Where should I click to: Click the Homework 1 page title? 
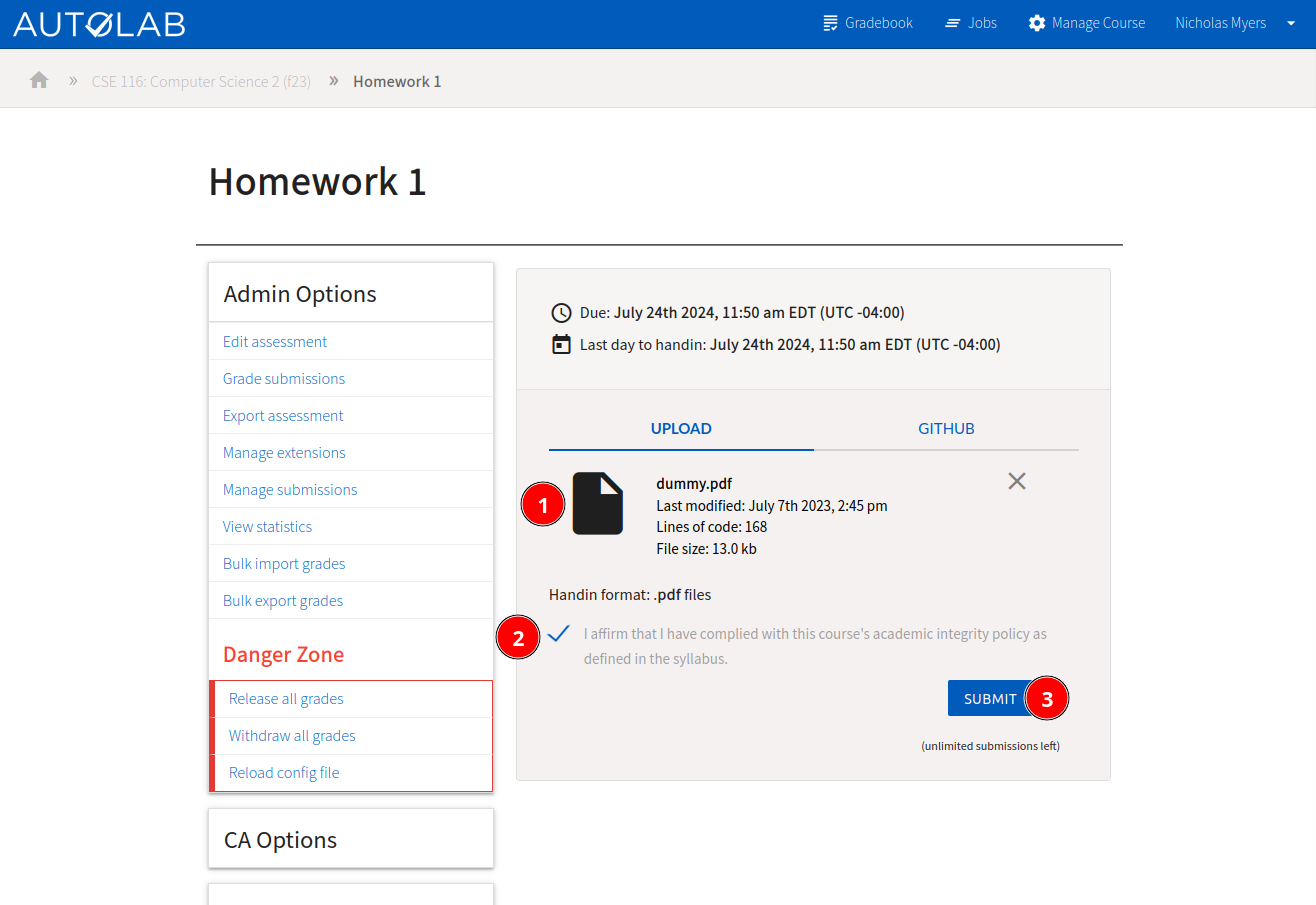coord(318,181)
